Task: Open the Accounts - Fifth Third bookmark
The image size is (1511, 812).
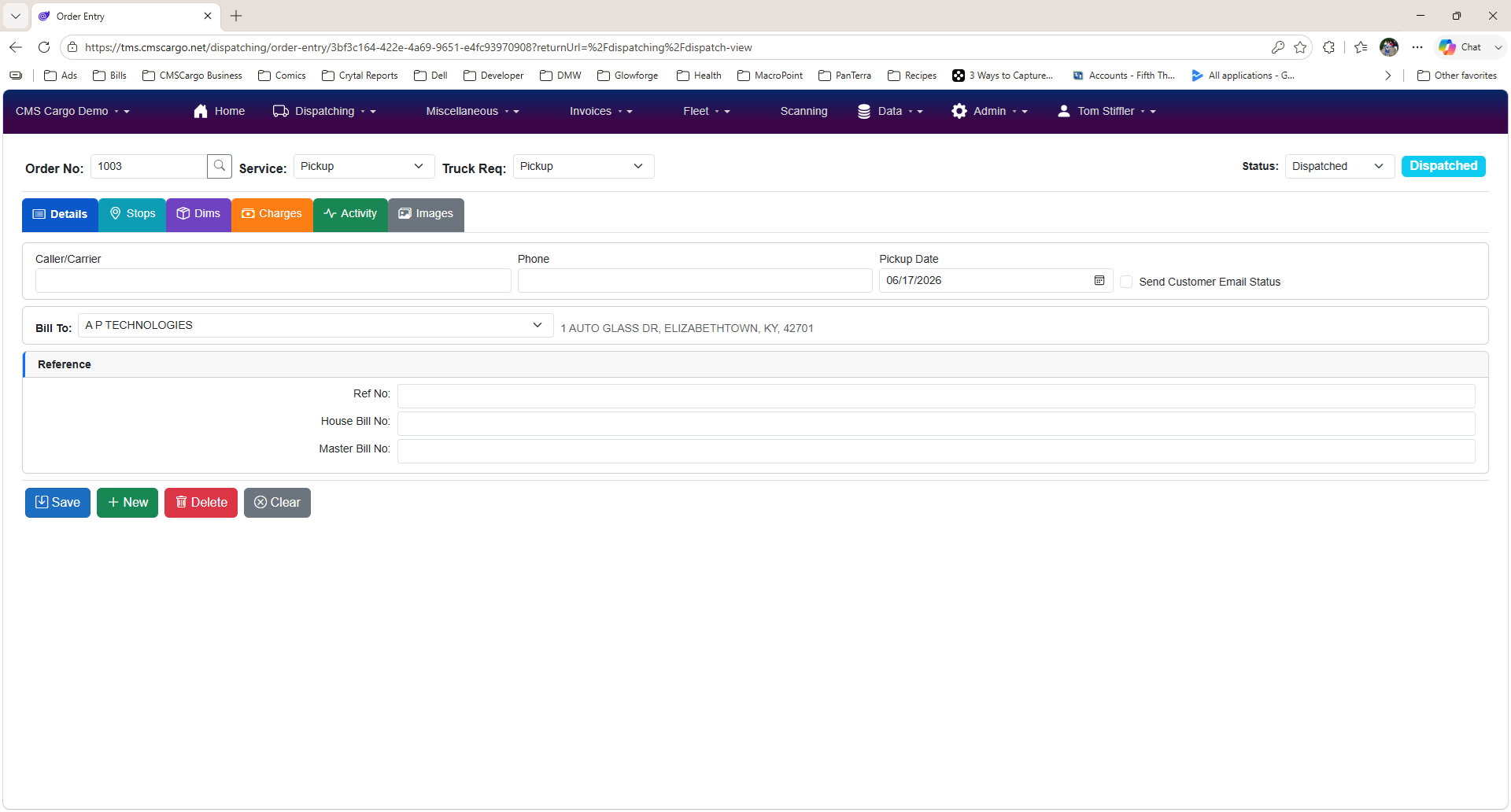Action: point(1123,76)
